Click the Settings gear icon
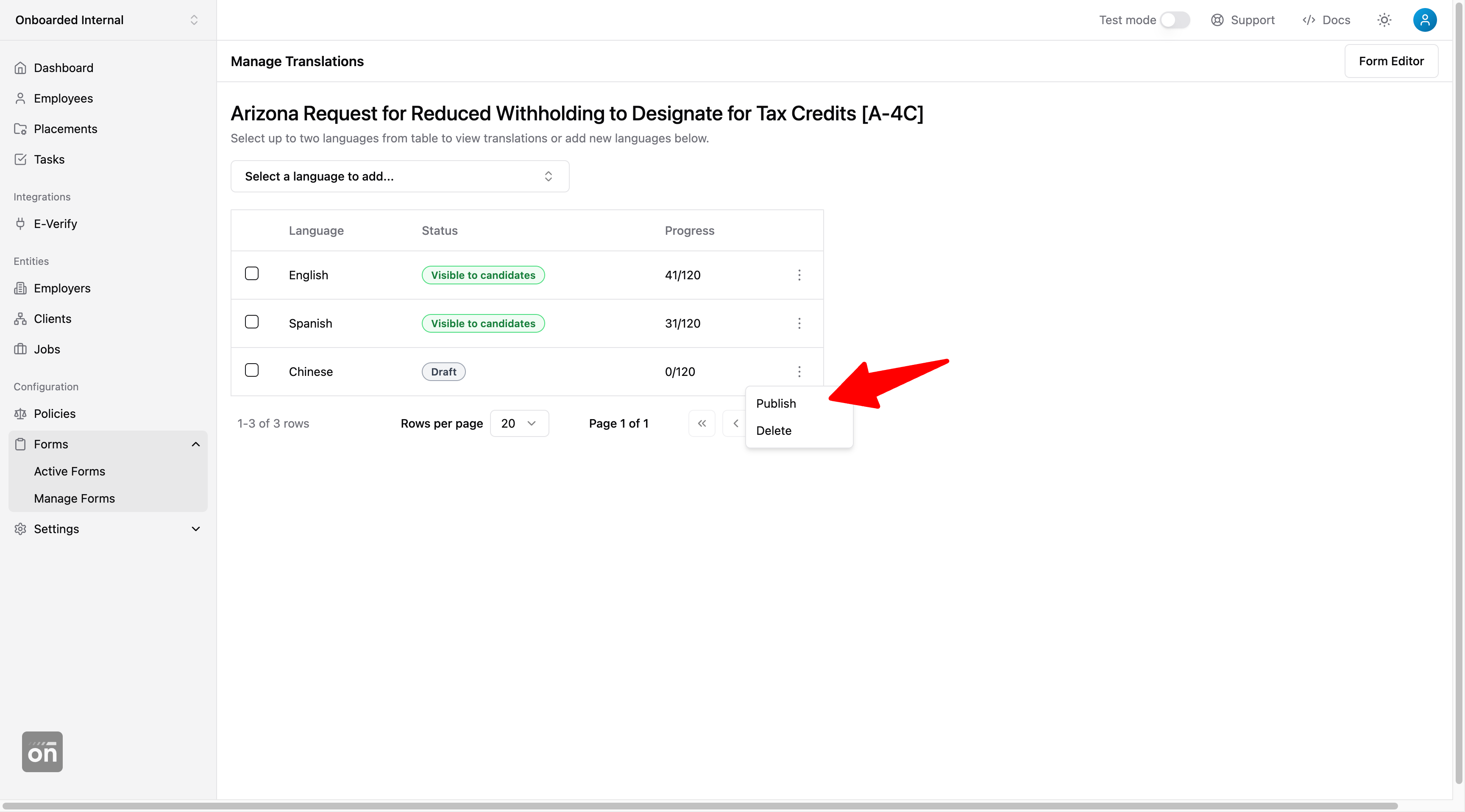Viewport: 1465px width, 812px height. point(20,529)
